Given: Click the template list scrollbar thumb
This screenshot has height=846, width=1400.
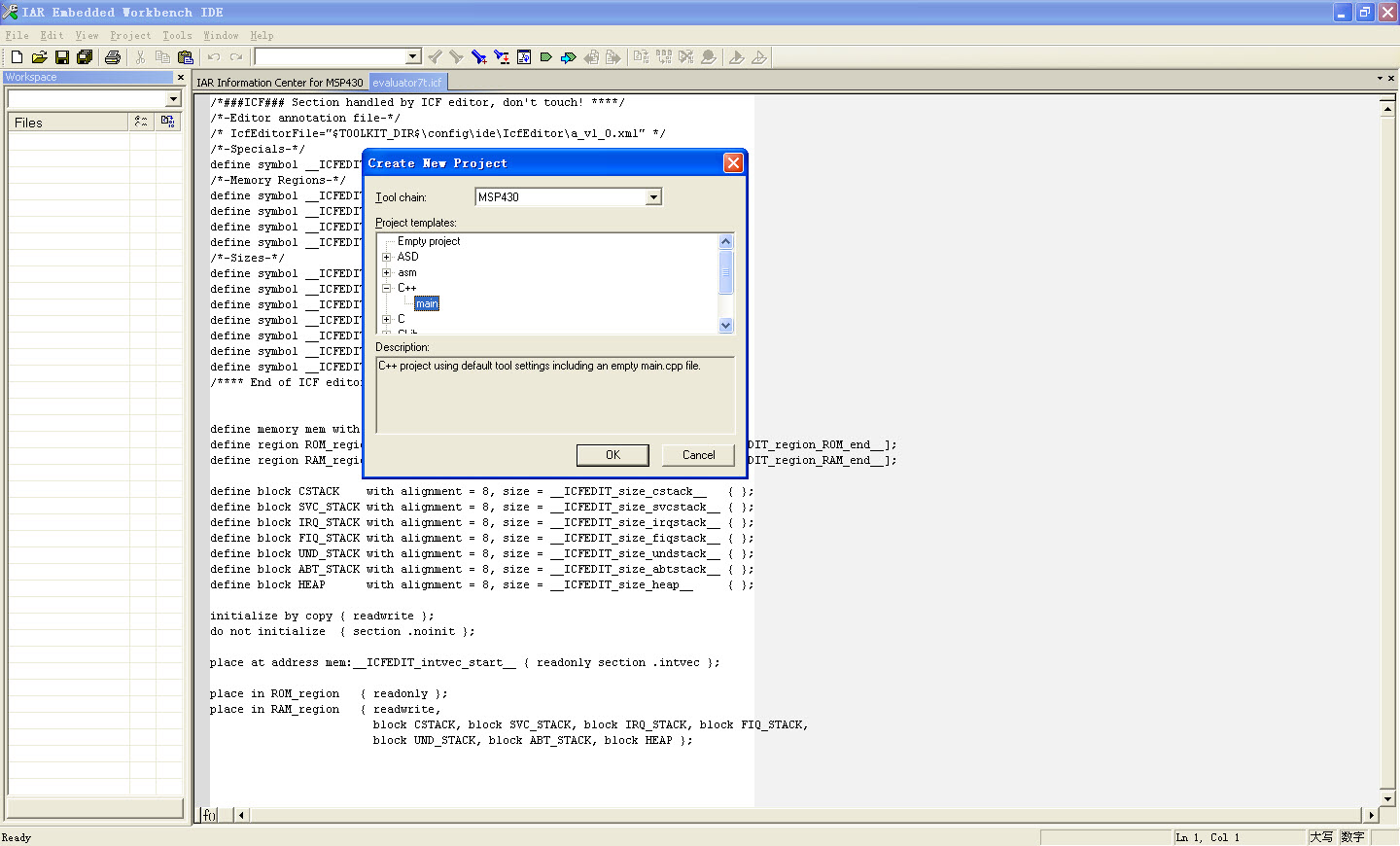Looking at the screenshot, I should (x=725, y=271).
